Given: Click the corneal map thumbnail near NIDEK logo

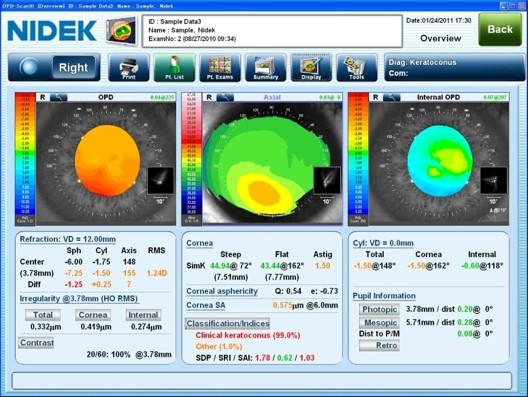Looking at the screenshot, I should (121, 31).
